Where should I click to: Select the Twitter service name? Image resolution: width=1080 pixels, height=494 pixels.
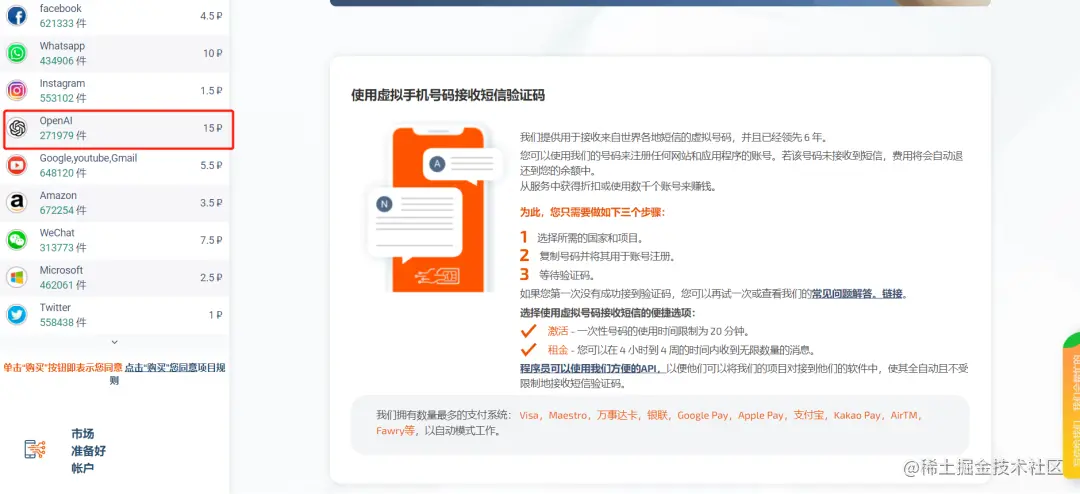(x=55, y=307)
